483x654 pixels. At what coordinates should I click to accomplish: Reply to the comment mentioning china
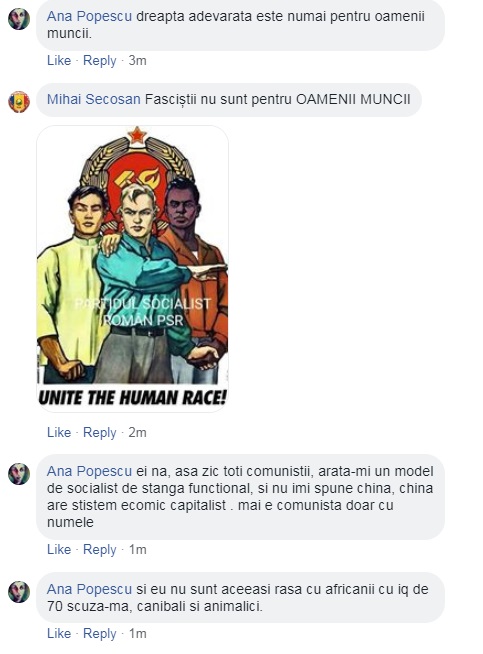[x=100, y=550]
